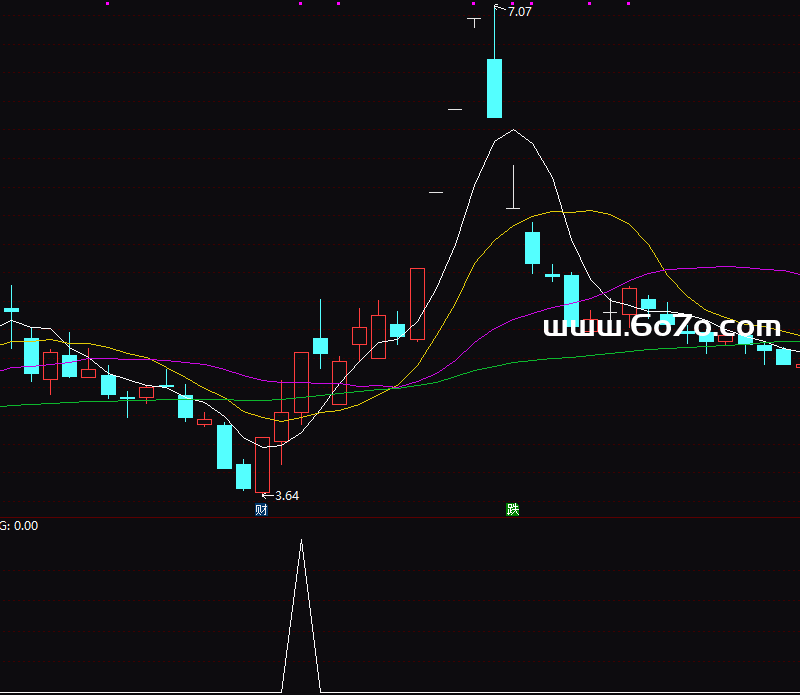Click the 7.07 high price label
The width and height of the screenshot is (800, 695).
(x=519, y=12)
